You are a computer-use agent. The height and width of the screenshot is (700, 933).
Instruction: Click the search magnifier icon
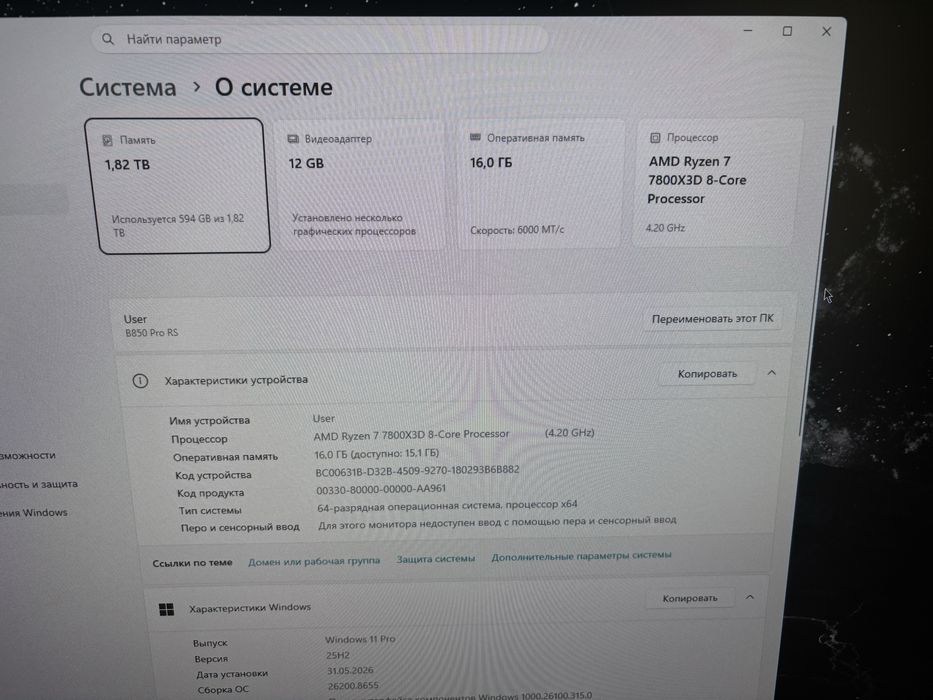[108, 39]
